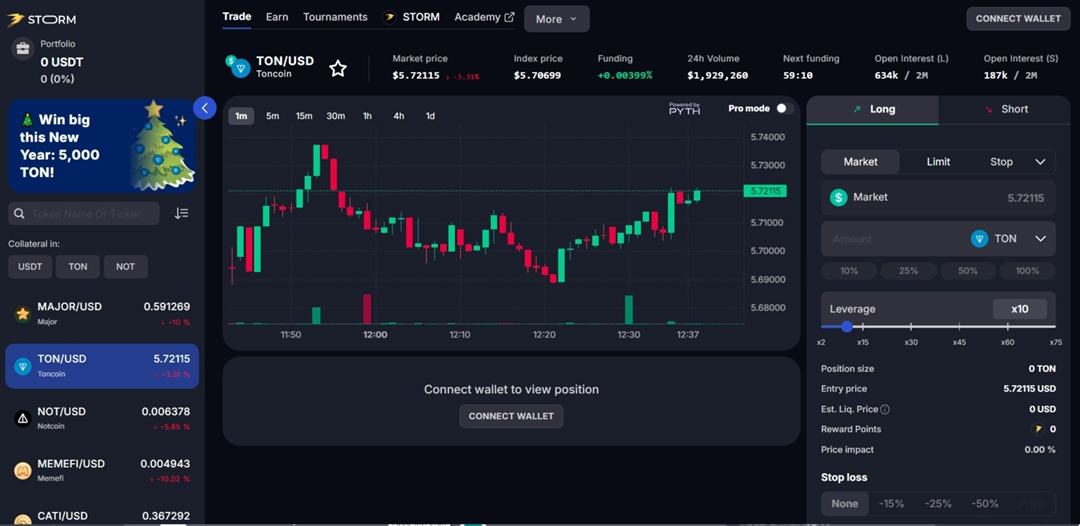Select NOT/USD market row
Screen dimensions: 1080x526
pyautogui.click(x=102, y=419)
